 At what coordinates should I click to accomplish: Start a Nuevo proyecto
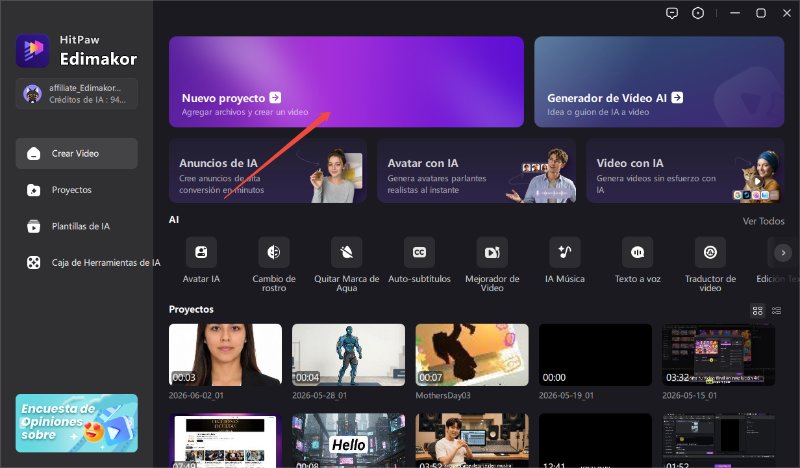(346, 82)
